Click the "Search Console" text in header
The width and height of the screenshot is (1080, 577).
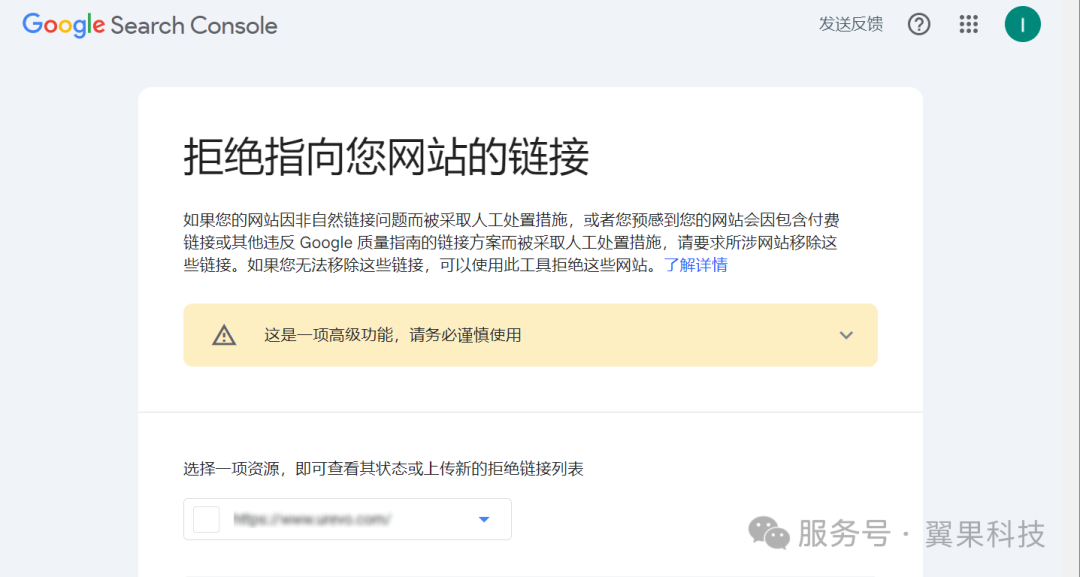(194, 26)
